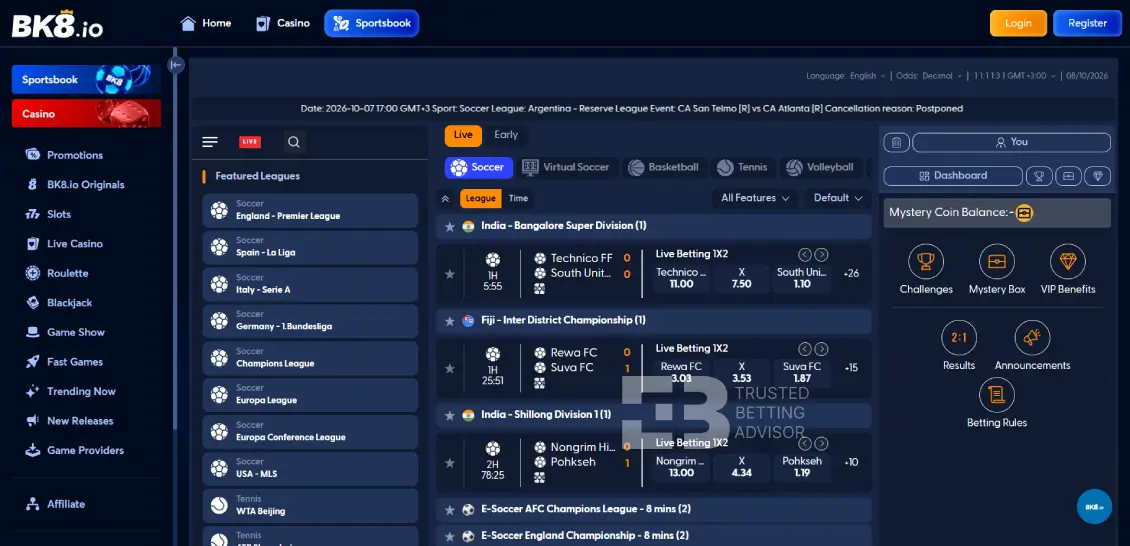Open the Mystery Box icon
Image resolution: width=1130 pixels, height=546 pixels.
997,261
